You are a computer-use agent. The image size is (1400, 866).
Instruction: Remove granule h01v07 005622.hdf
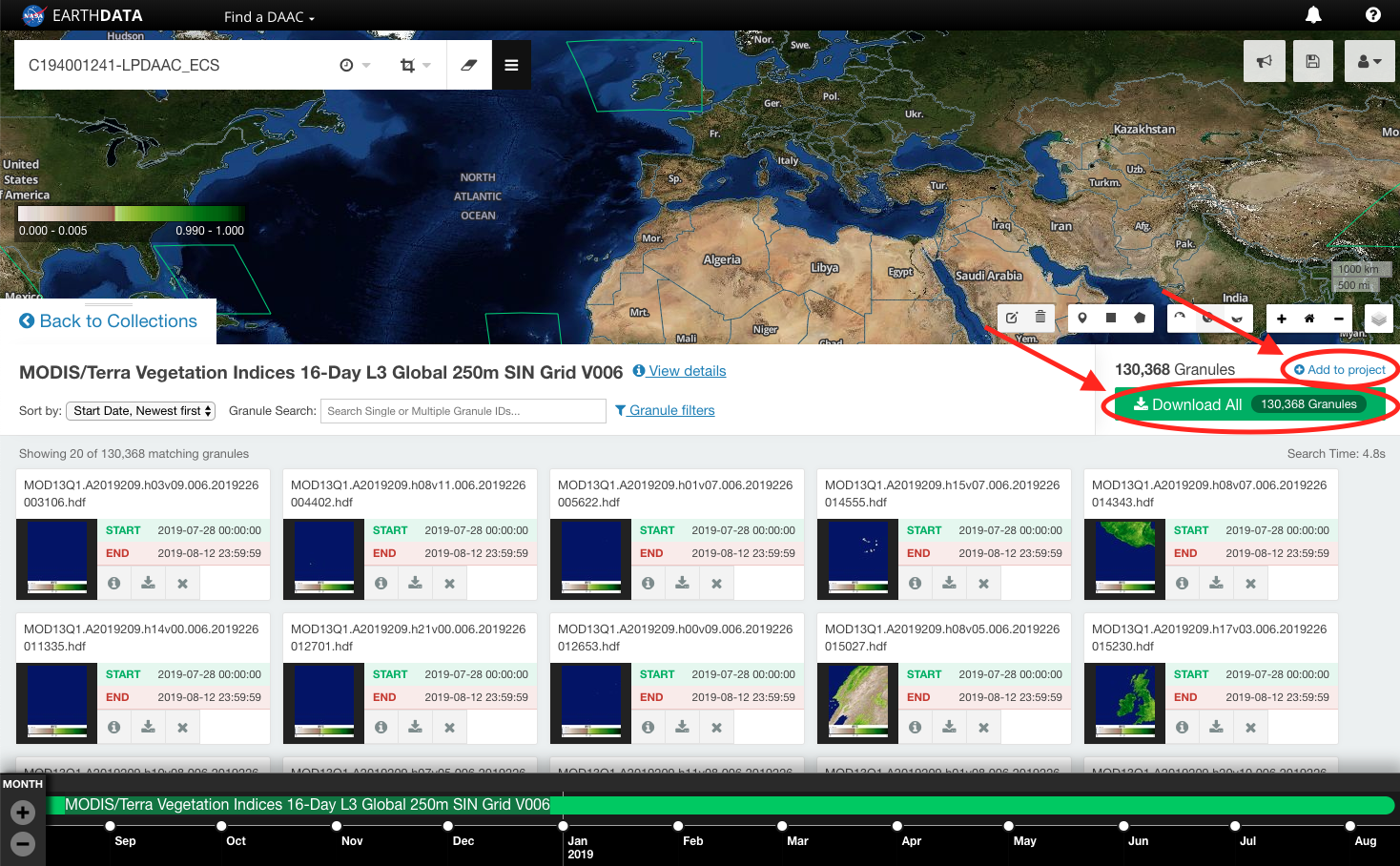point(717,583)
